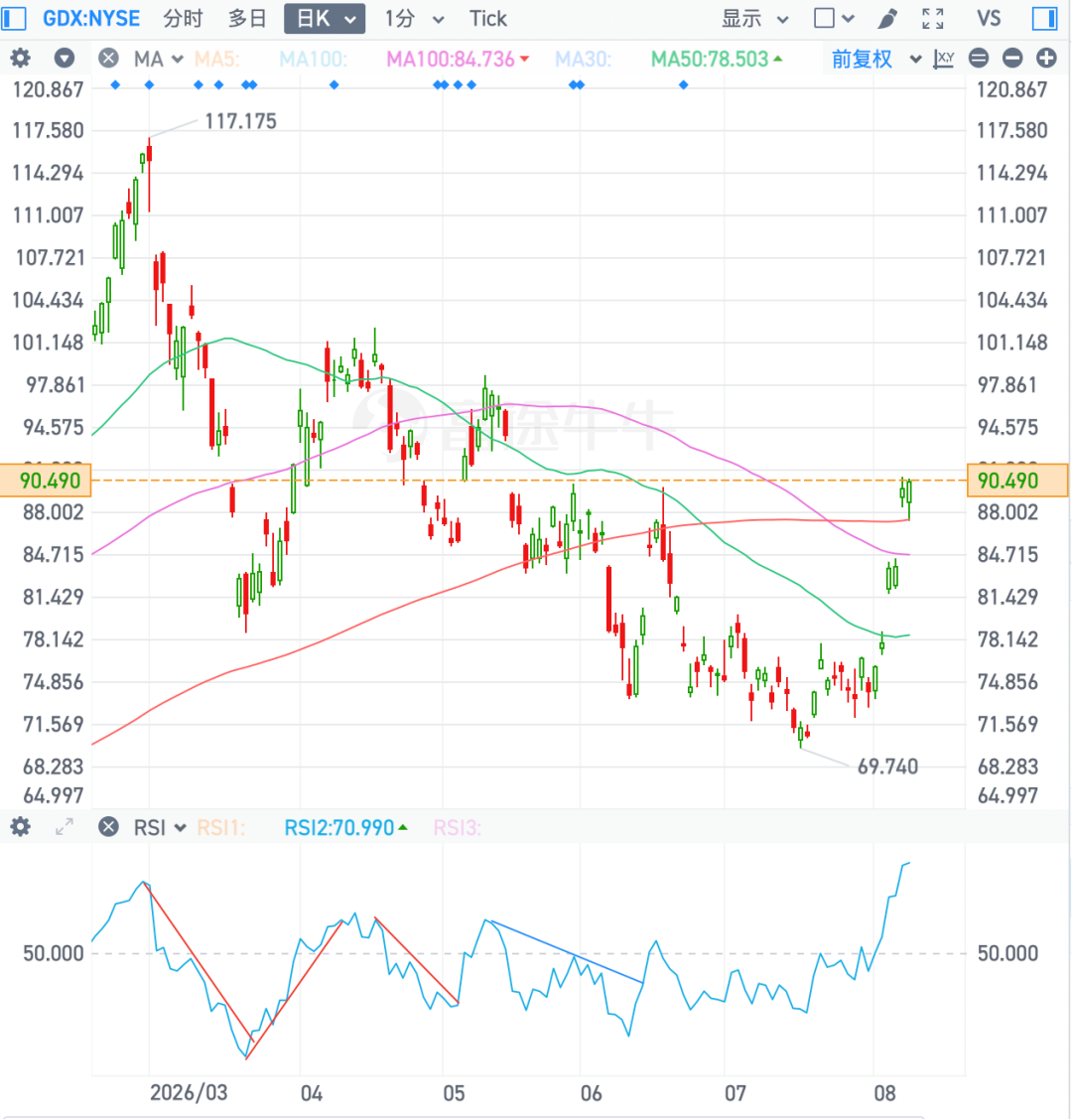Click the GDX:NYSE ticker symbol
This screenshot has height=1120, width=1072.
tap(91, 19)
